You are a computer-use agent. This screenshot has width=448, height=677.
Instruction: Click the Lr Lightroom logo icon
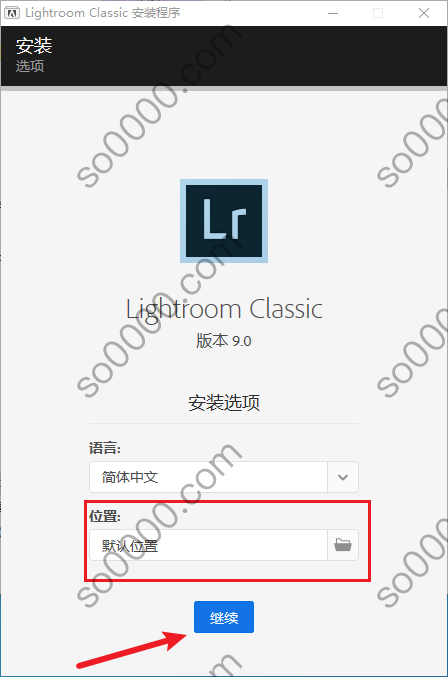click(224, 221)
